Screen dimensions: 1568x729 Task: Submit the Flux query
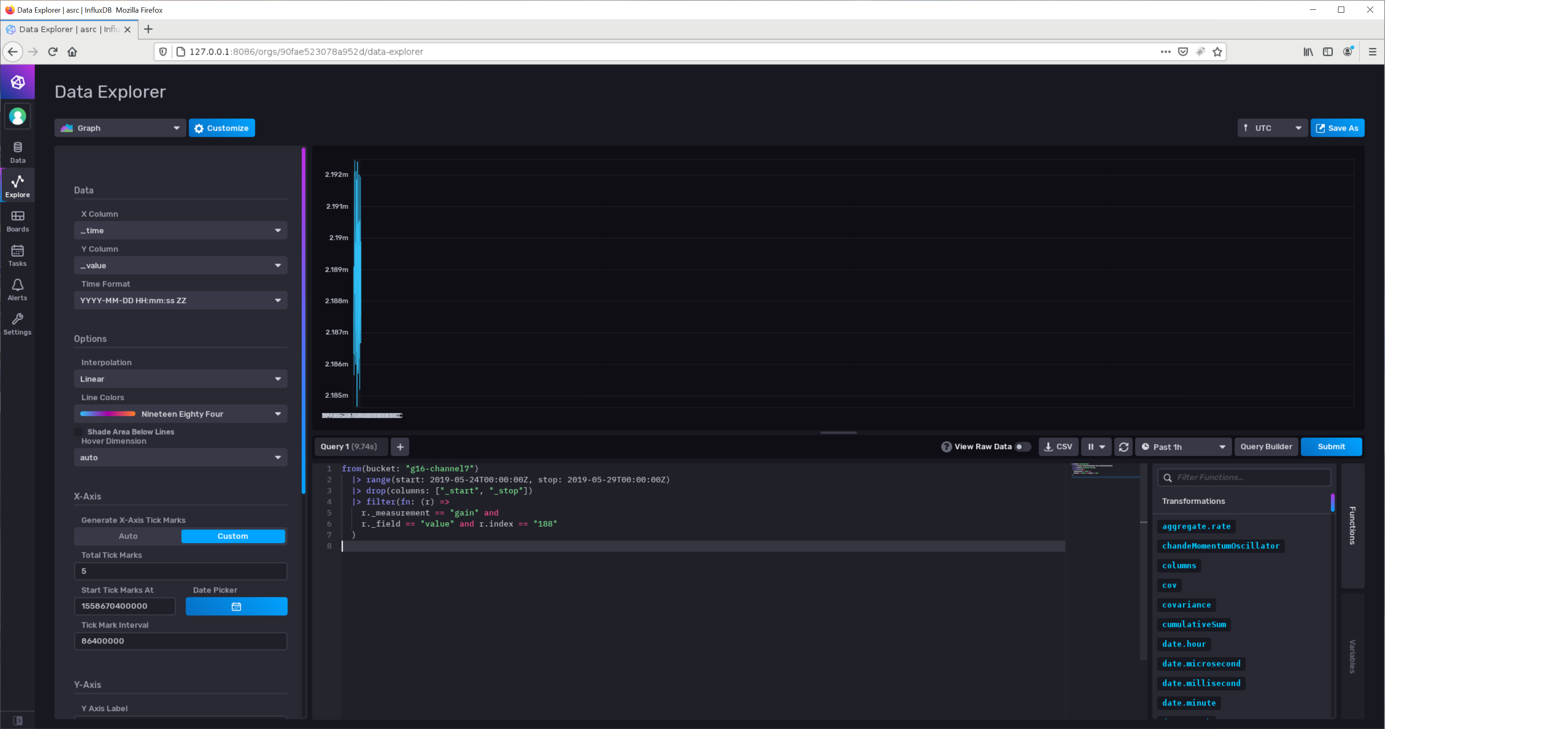1331,446
